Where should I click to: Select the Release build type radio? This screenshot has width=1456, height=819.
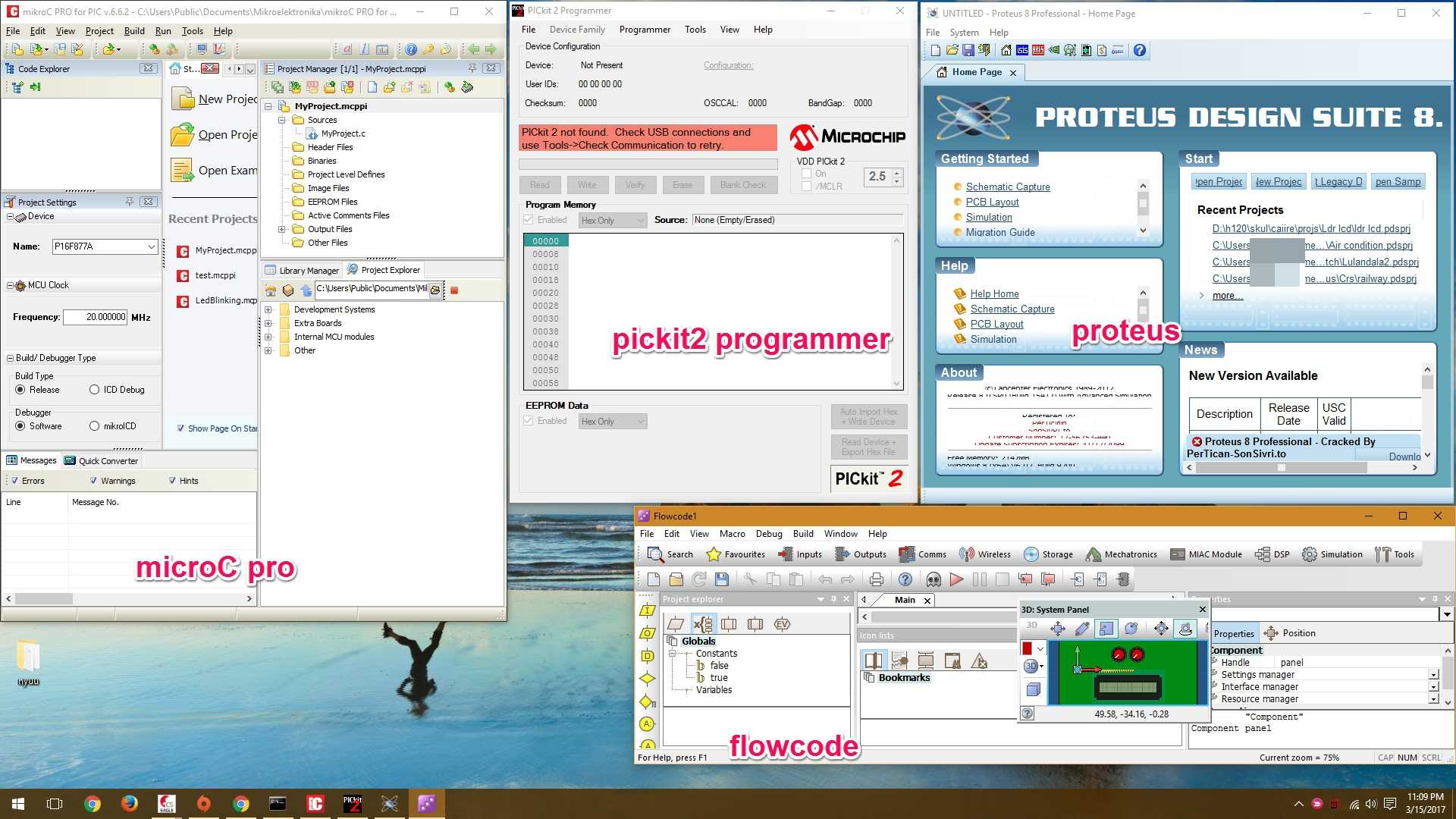[x=20, y=390]
